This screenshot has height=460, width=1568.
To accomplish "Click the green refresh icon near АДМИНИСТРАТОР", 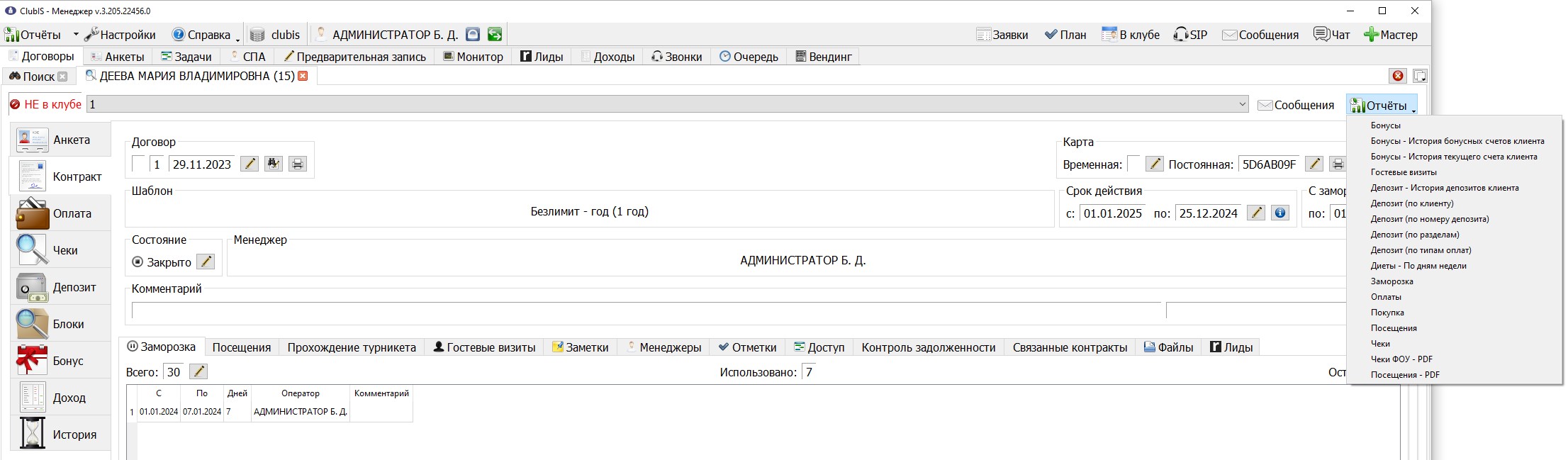I will 495,34.
